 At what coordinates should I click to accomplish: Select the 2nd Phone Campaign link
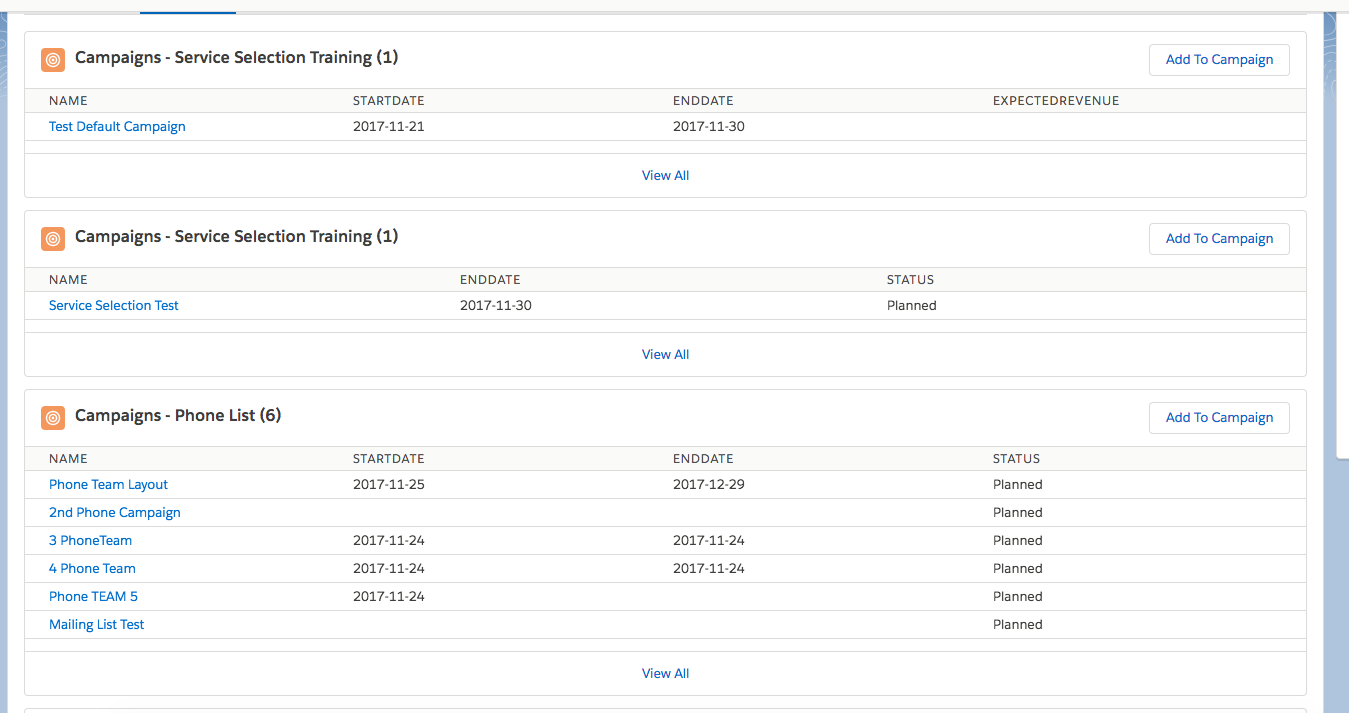click(114, 513)
